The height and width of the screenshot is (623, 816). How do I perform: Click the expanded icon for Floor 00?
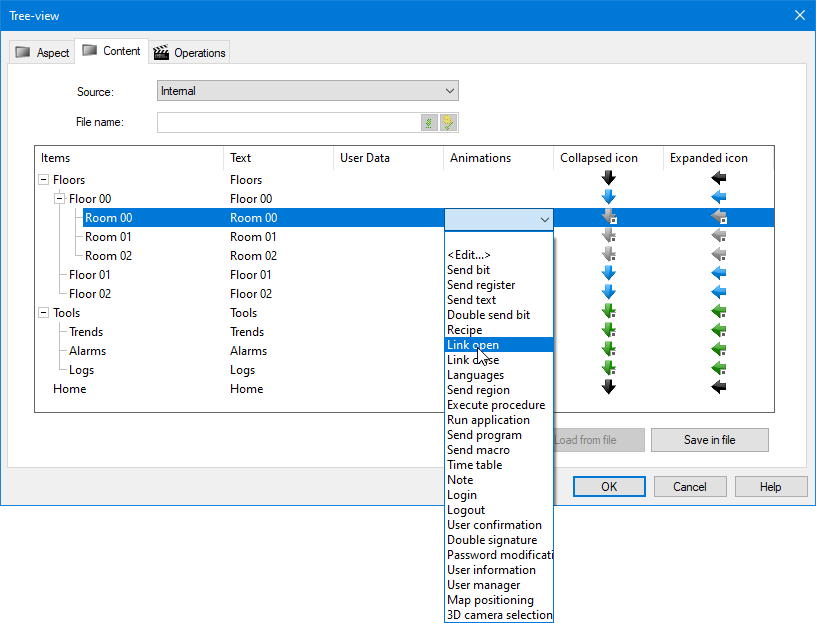point(718,198)
